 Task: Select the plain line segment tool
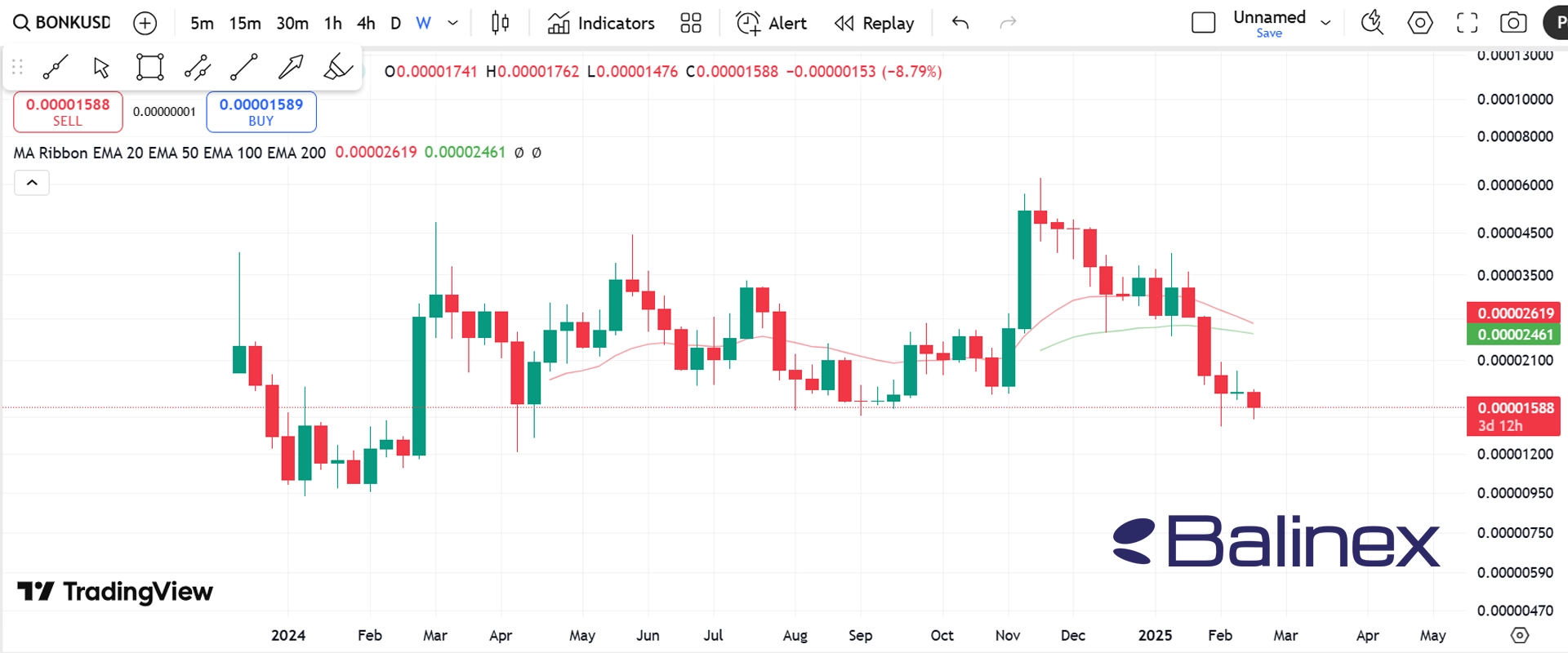pos(243,67)
